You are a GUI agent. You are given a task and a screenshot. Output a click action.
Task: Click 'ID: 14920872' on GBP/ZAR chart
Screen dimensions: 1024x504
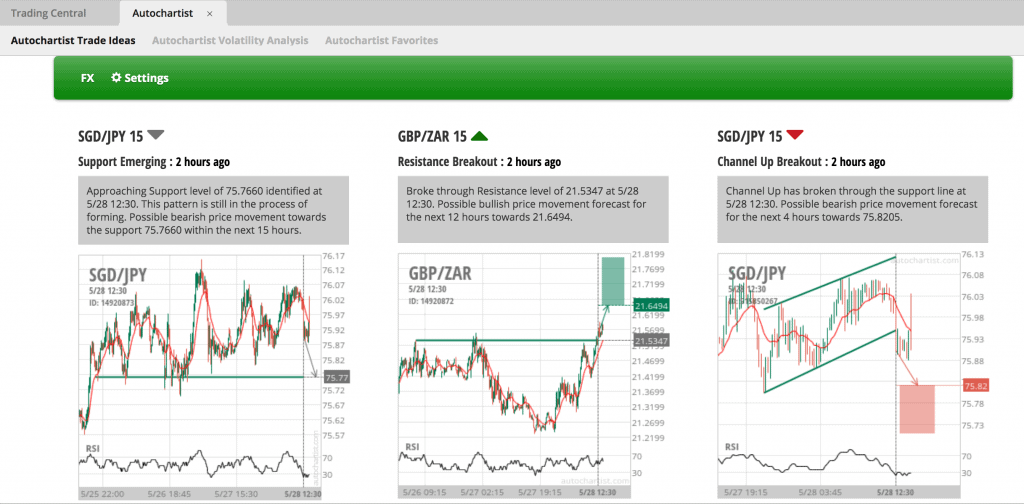(x=431, y=302)
